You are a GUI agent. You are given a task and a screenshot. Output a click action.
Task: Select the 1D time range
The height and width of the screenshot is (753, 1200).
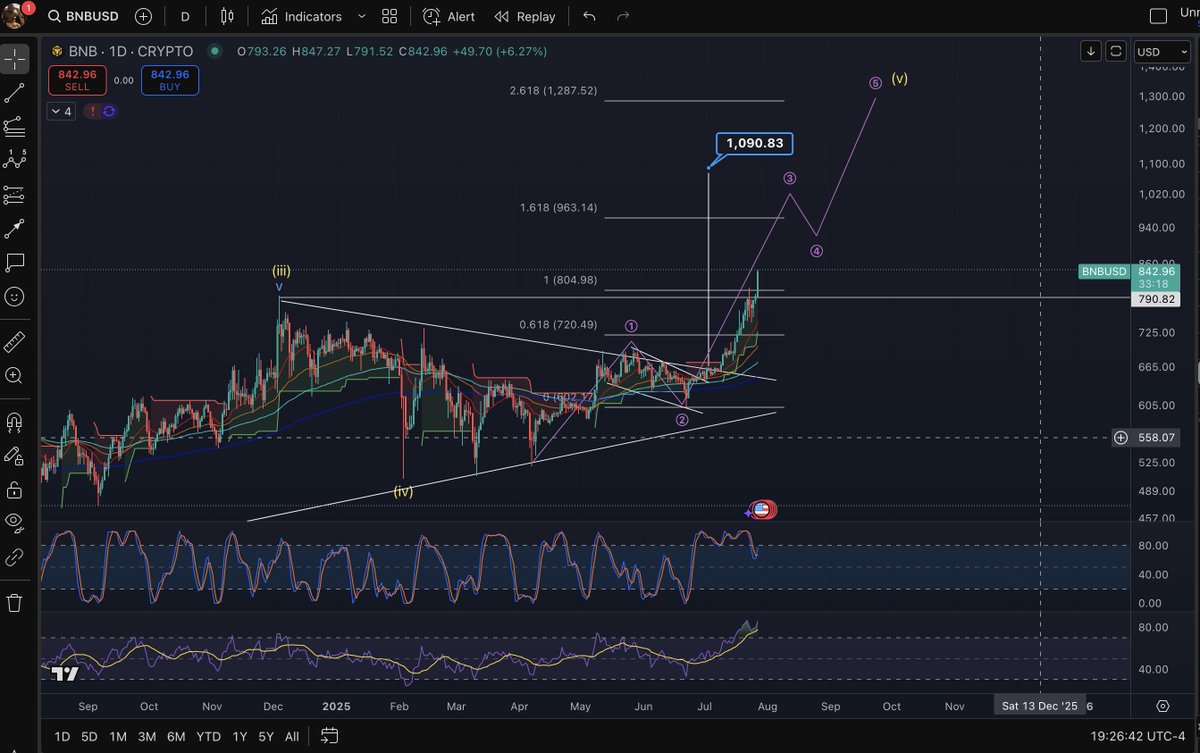pyautogui.click(x=62, y=737)
